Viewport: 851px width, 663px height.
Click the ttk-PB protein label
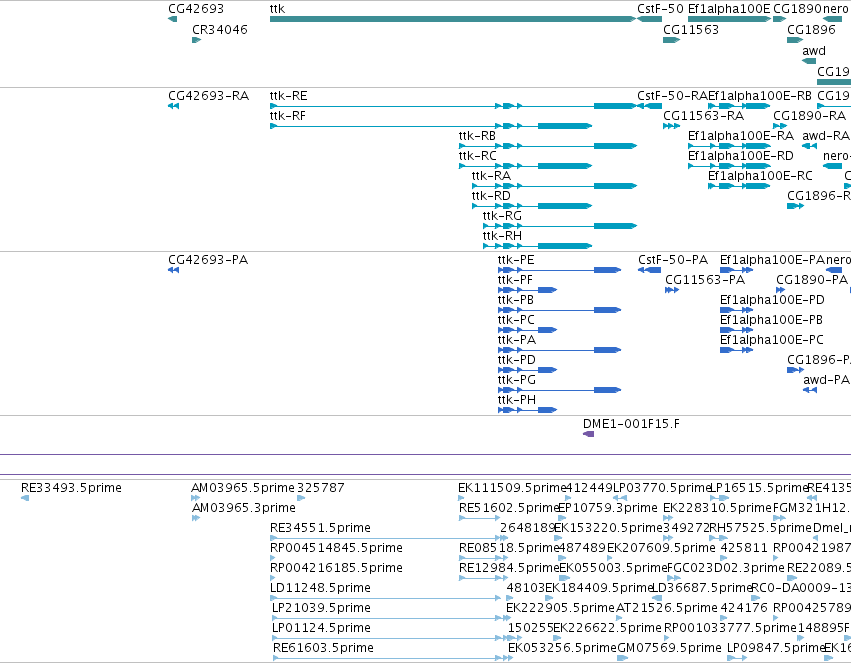[x=516, y=301]
